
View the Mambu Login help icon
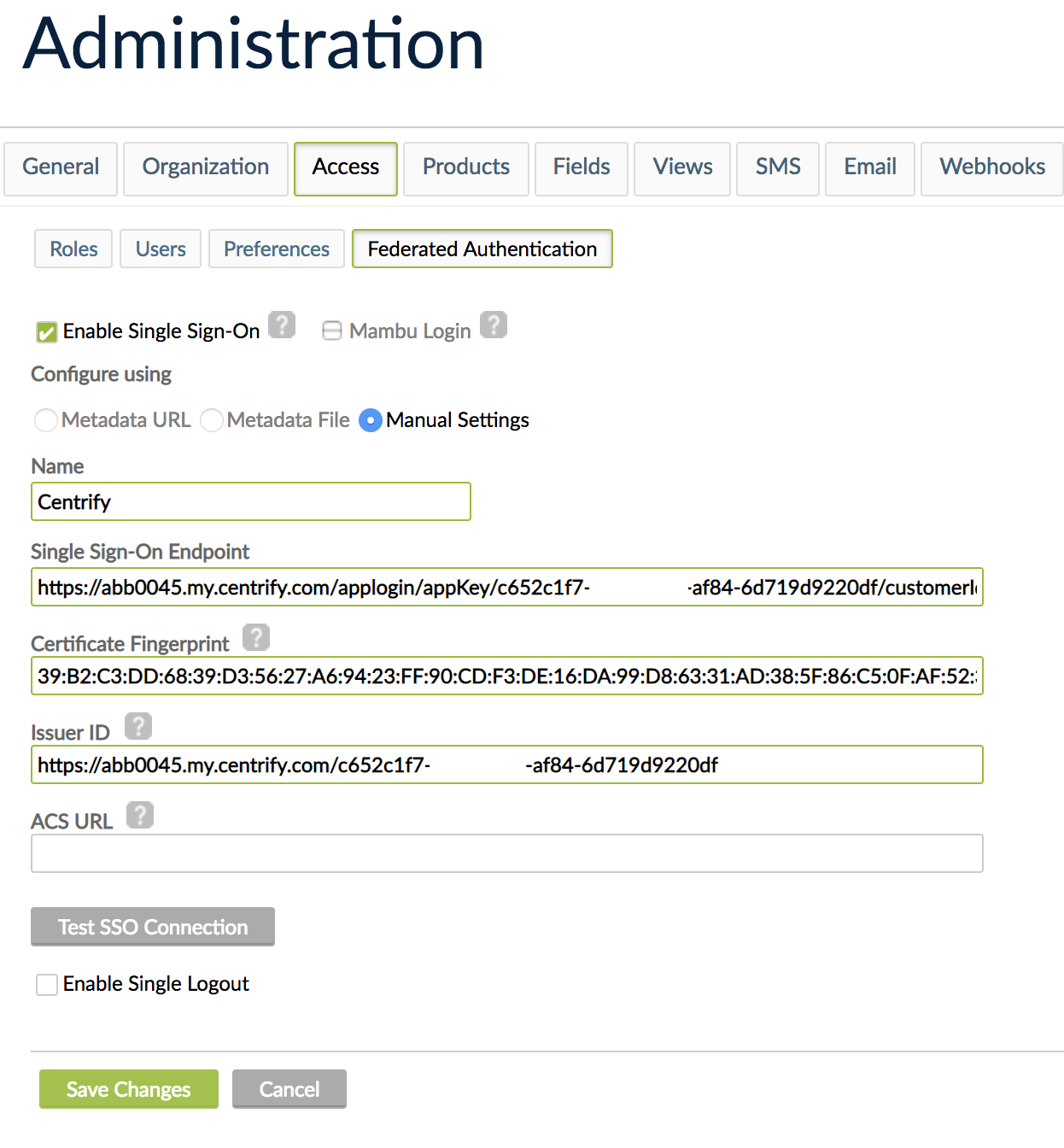click(x=494, y=325)
